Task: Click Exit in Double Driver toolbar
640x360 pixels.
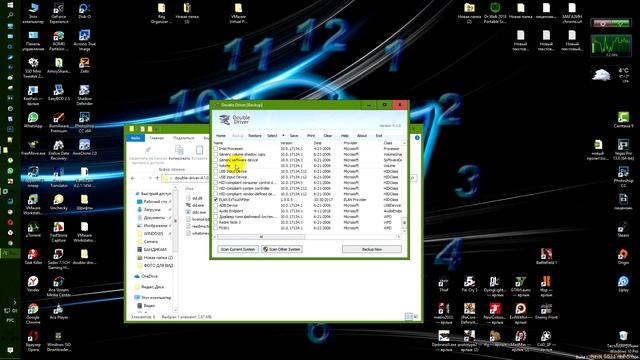Action: 379,136
